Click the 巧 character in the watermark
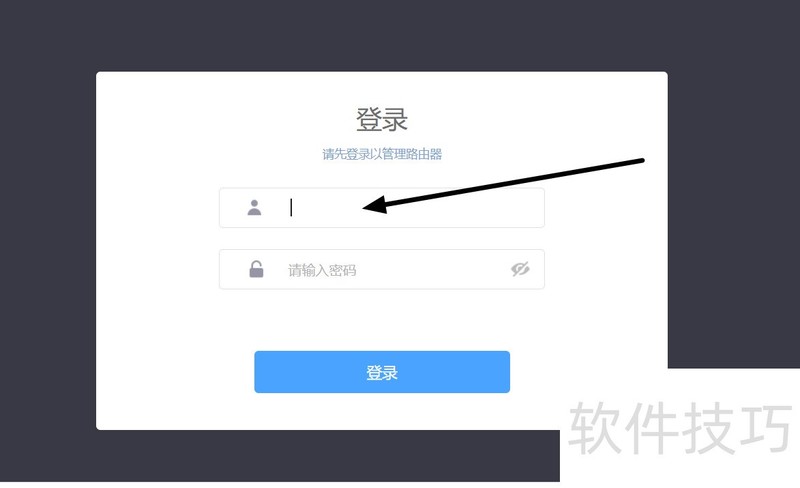Image resolution: width=800 pixels, height=488 pixels. pyautogui.click(x=765, y=428)
